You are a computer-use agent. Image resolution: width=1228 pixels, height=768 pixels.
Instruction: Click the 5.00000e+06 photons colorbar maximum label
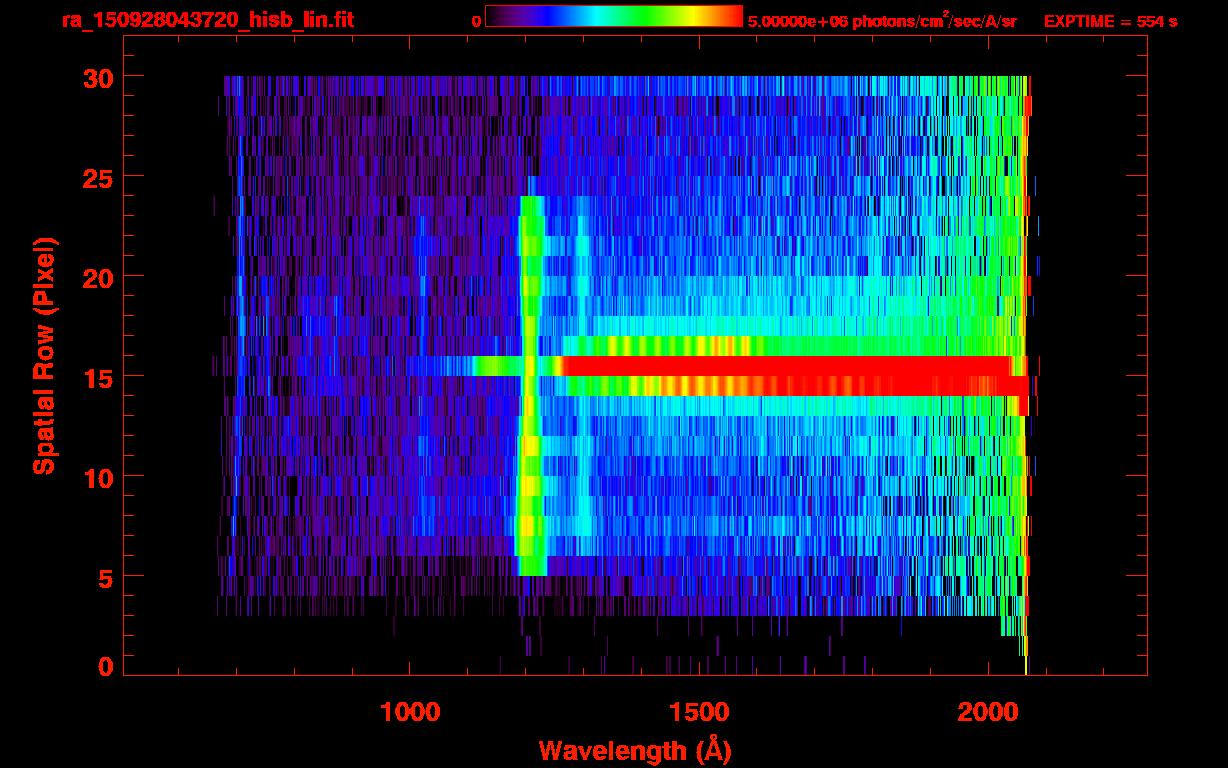pyautogui.click(x=882, y=21)
